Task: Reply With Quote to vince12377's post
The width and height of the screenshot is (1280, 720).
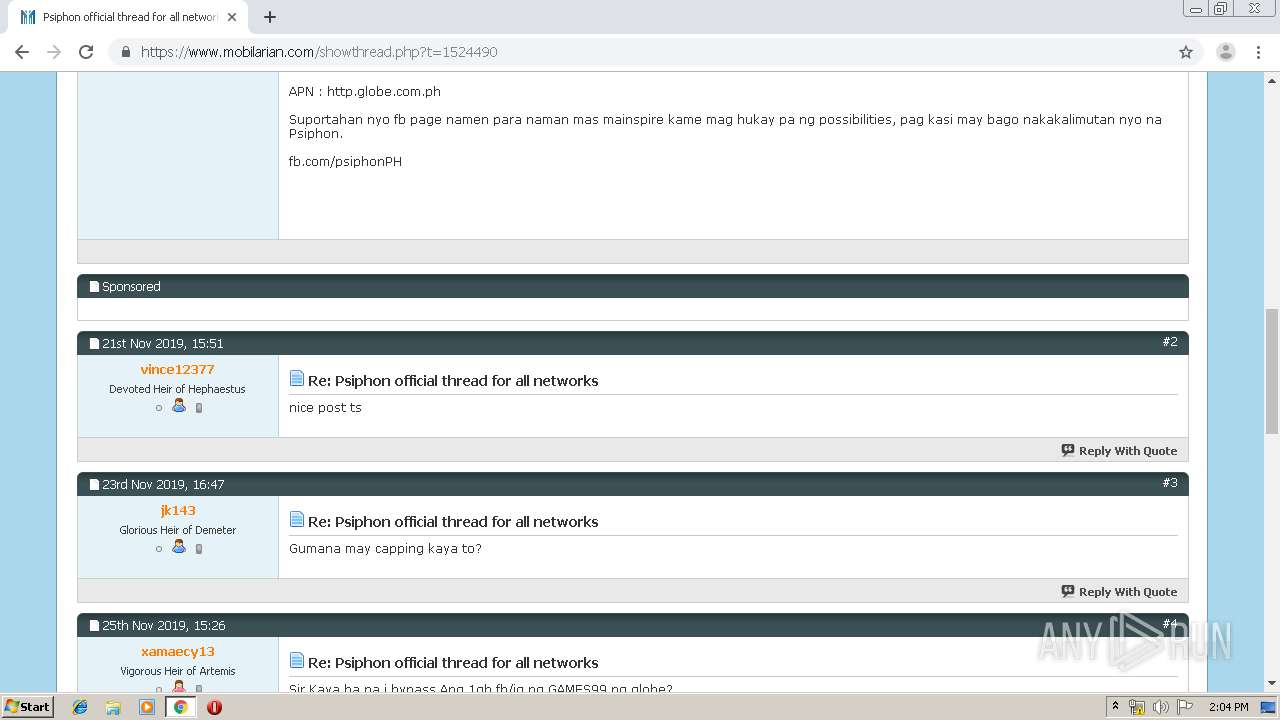Action: pos(1119,451)
